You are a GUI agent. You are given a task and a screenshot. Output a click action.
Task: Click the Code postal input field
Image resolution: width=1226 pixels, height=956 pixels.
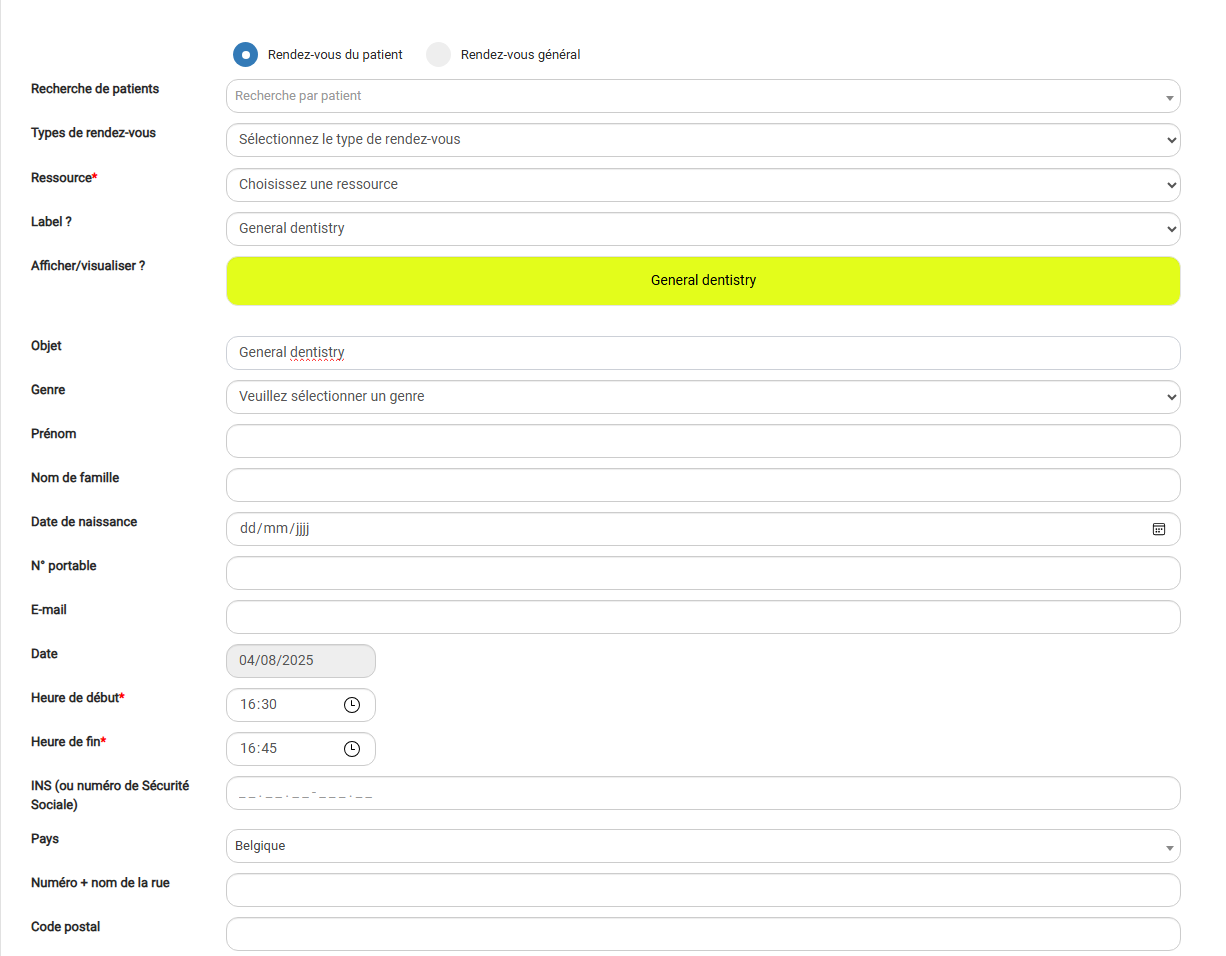pos(702,934)
